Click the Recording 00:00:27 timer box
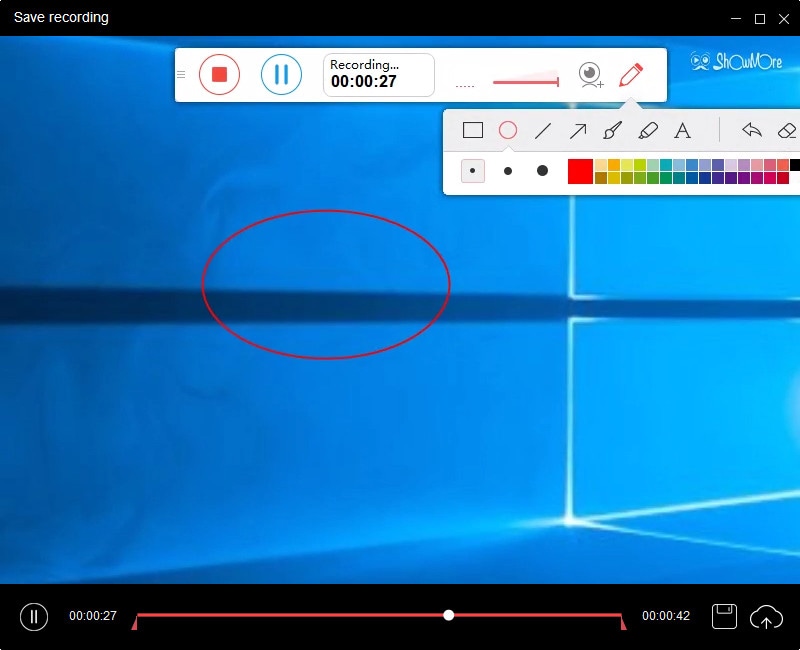 point(379,75)
